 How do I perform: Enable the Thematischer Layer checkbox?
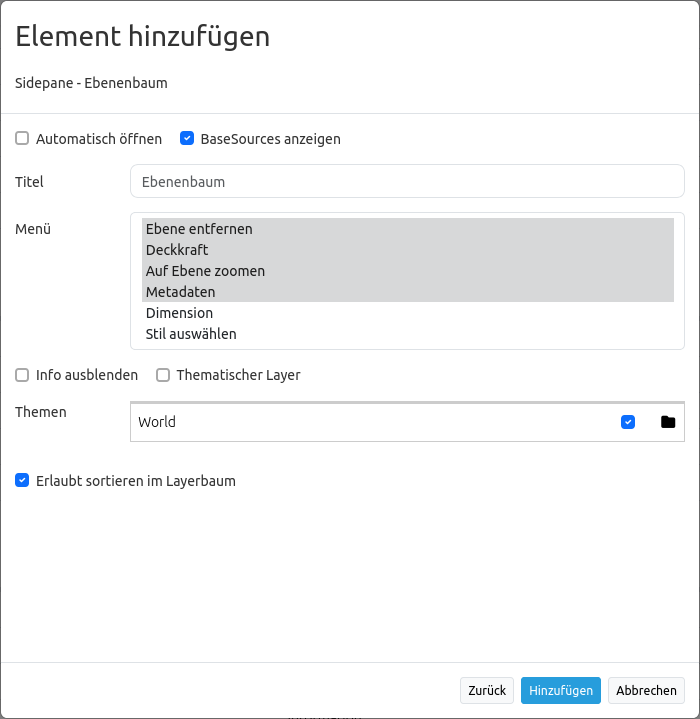(x=163, y=375)
